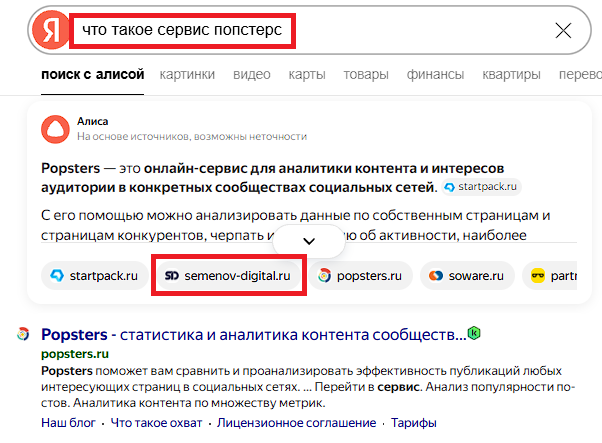Click the green Kaspersky verification badge
Image resolution: width=602 pixels, height=443 pixels.
pos(474,333)
